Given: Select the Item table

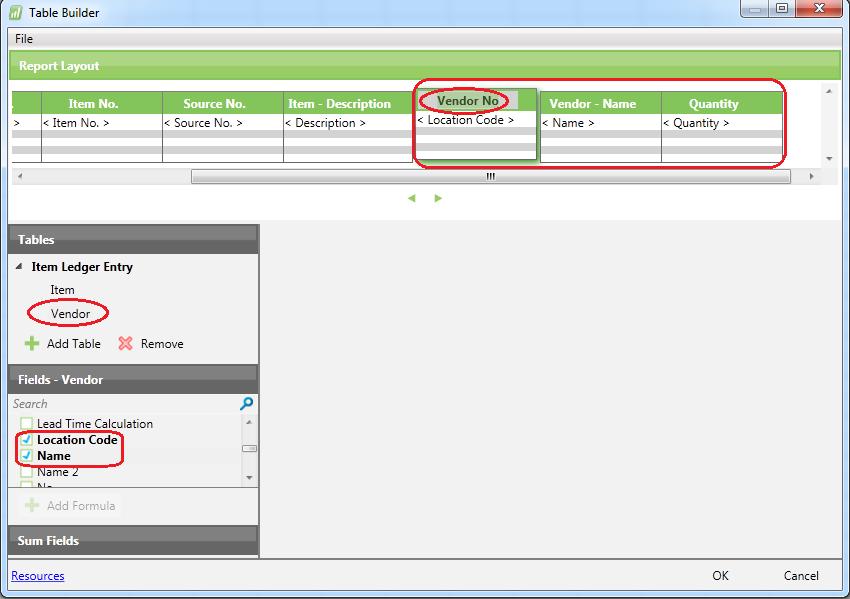Looking at the screenshot, I should (62, 290).
